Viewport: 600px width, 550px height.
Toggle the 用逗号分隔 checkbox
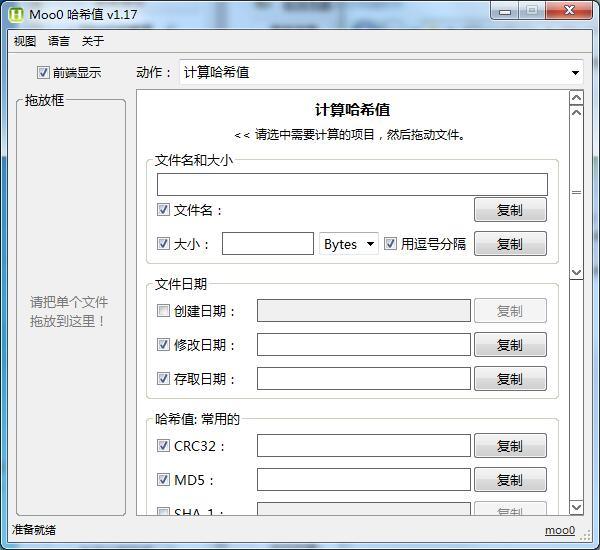[391, 244]
